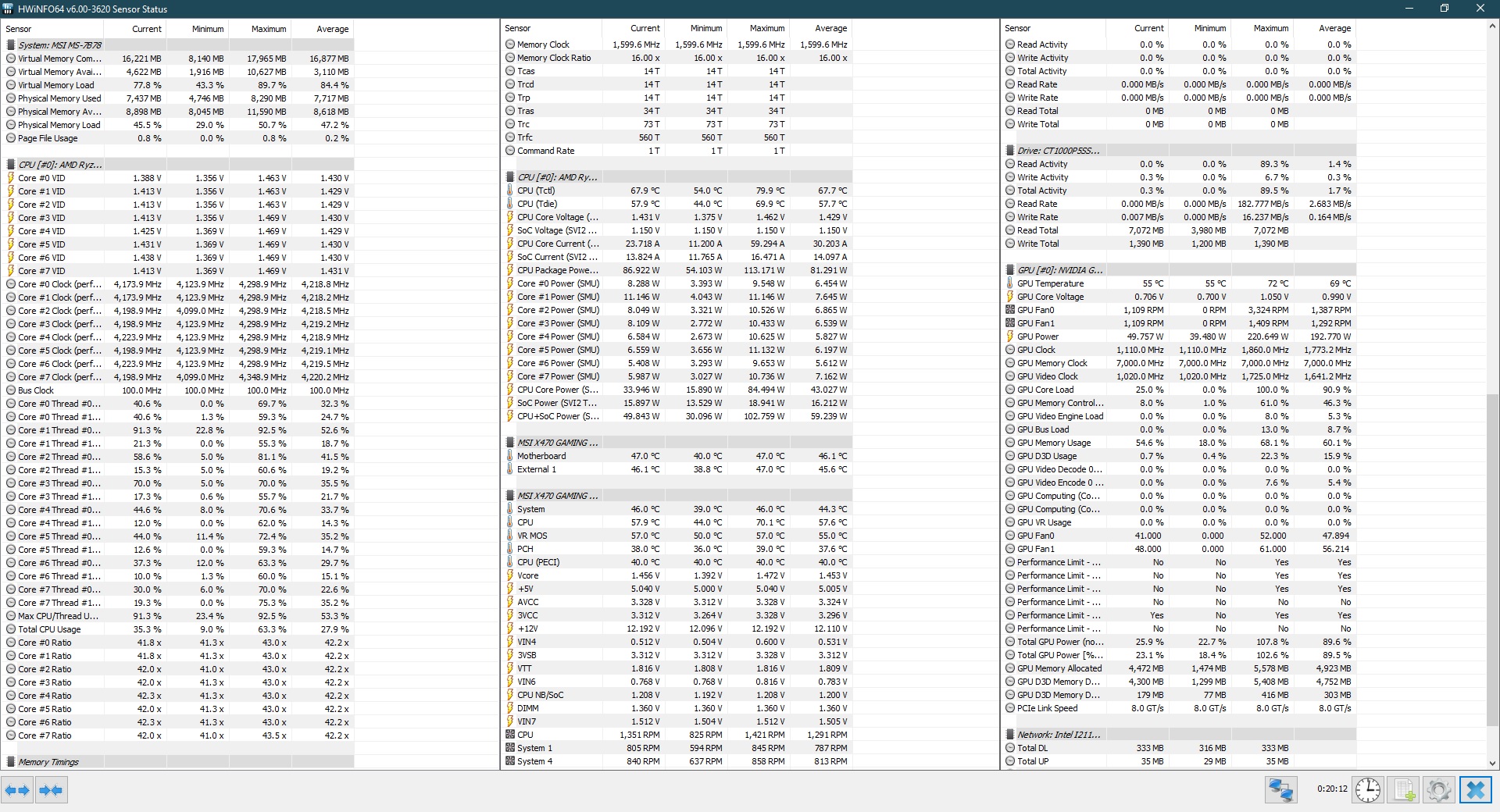Image resolution: width=1500 pixels, height=812 pixels.
Task: Select the Drive: CT1000P5SS... group header
Action: pos(1178,151)
